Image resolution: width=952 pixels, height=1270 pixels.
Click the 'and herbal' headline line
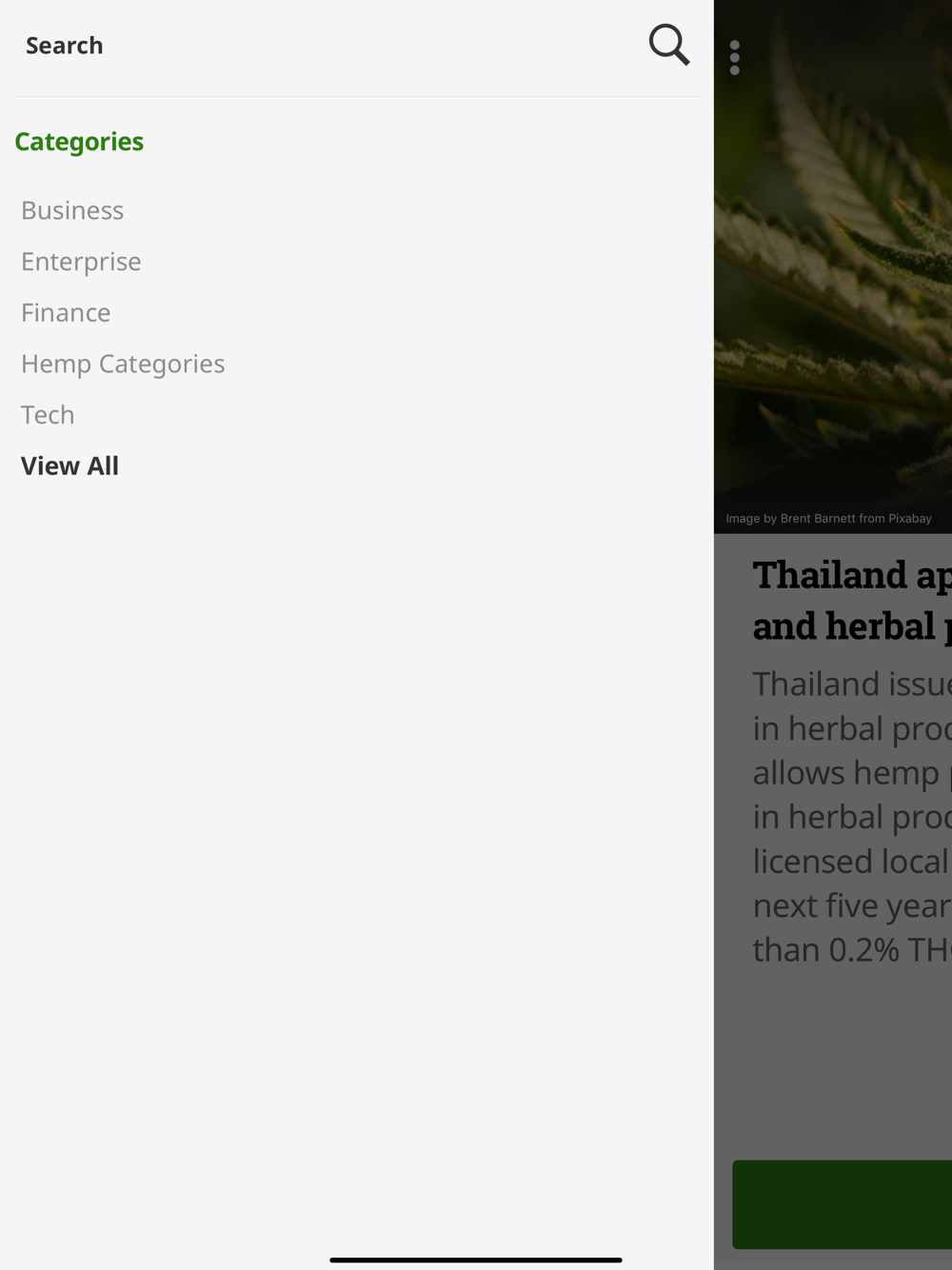pos(852,626)
